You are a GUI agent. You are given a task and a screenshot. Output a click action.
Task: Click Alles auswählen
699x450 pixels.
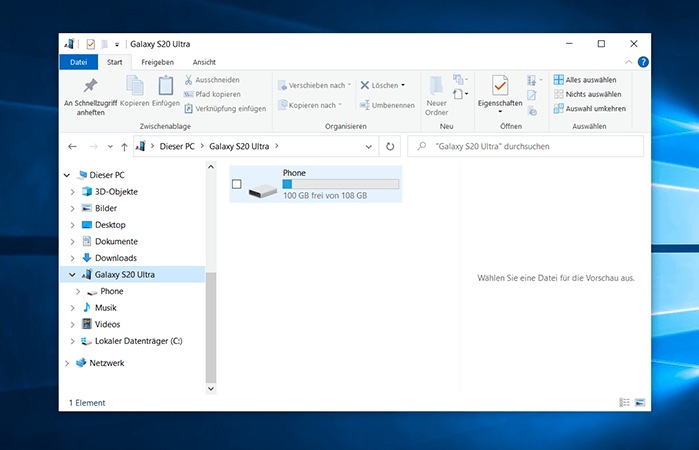585,80
